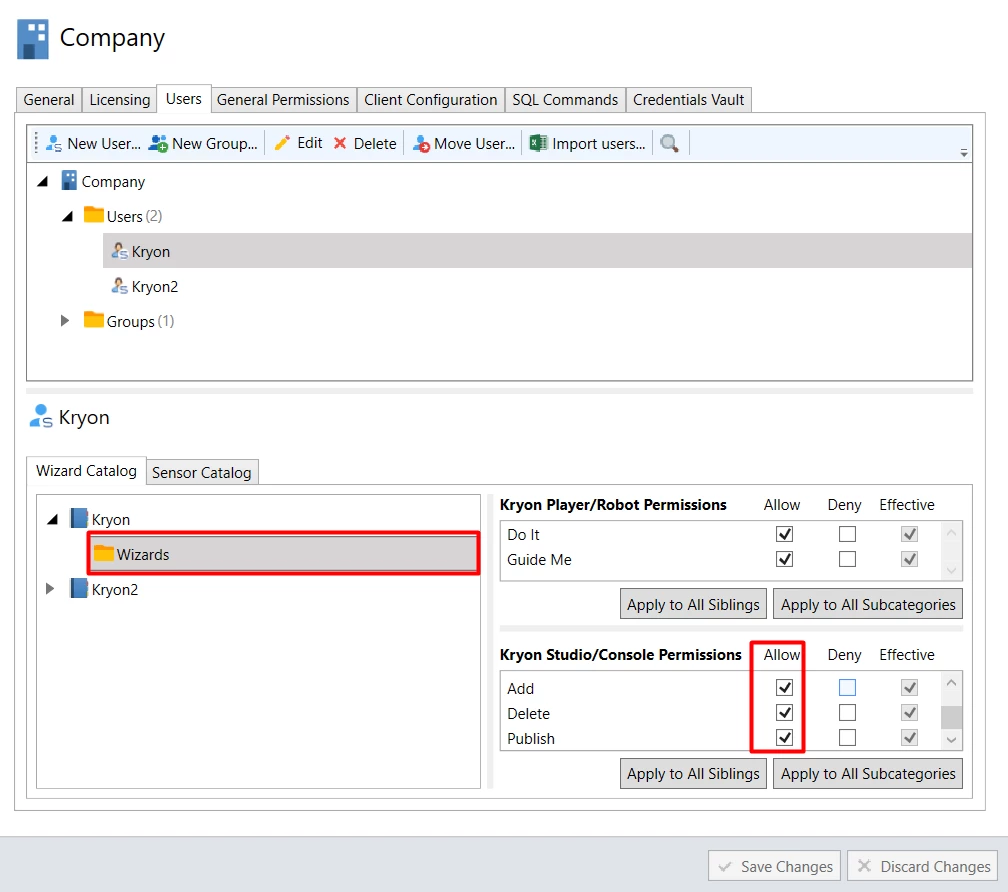The height and width of the screenshot is (892, 1008).
Task: Toggle Deny checkbox for Add
Action: [x=847, y=688]
